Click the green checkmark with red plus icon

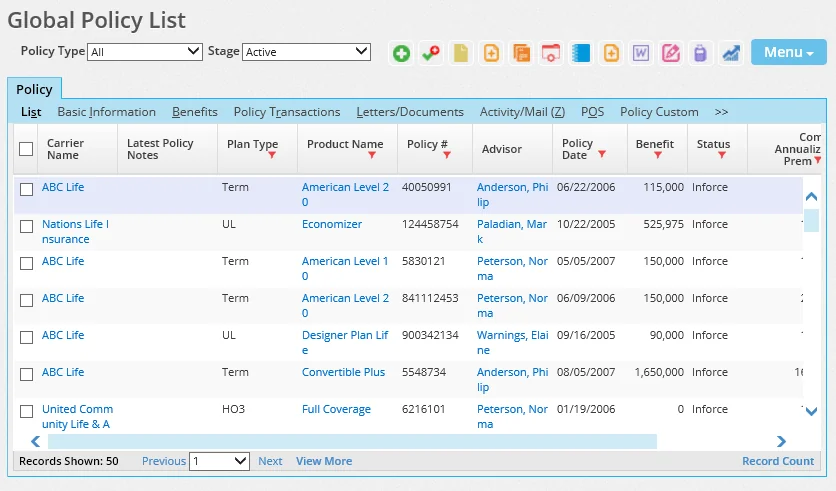tap(431, 53)
